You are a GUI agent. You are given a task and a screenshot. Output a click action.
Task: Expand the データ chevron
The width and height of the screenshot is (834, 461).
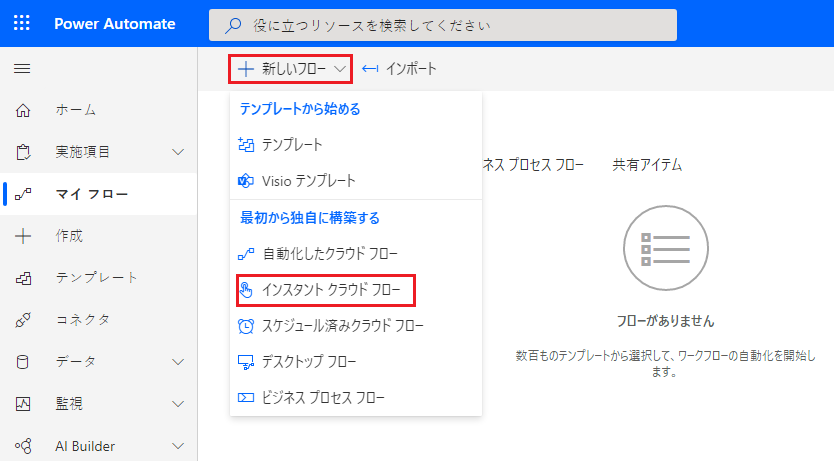click(x=178, y=362)
